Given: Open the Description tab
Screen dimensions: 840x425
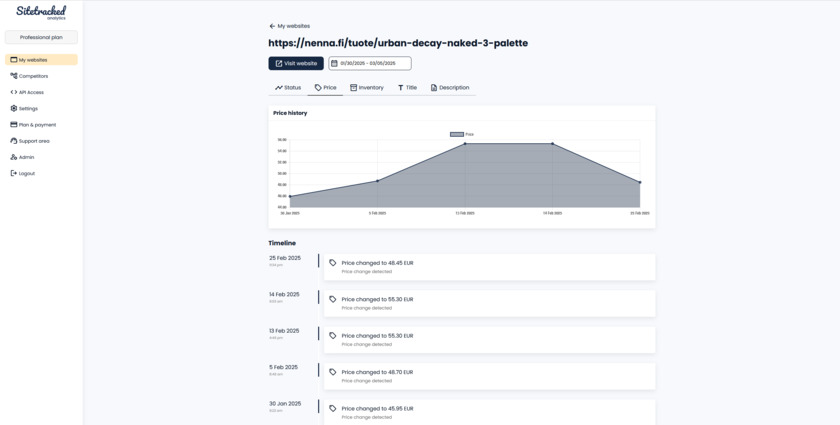Looking at the screenshot, I should (x=450, y=87).
